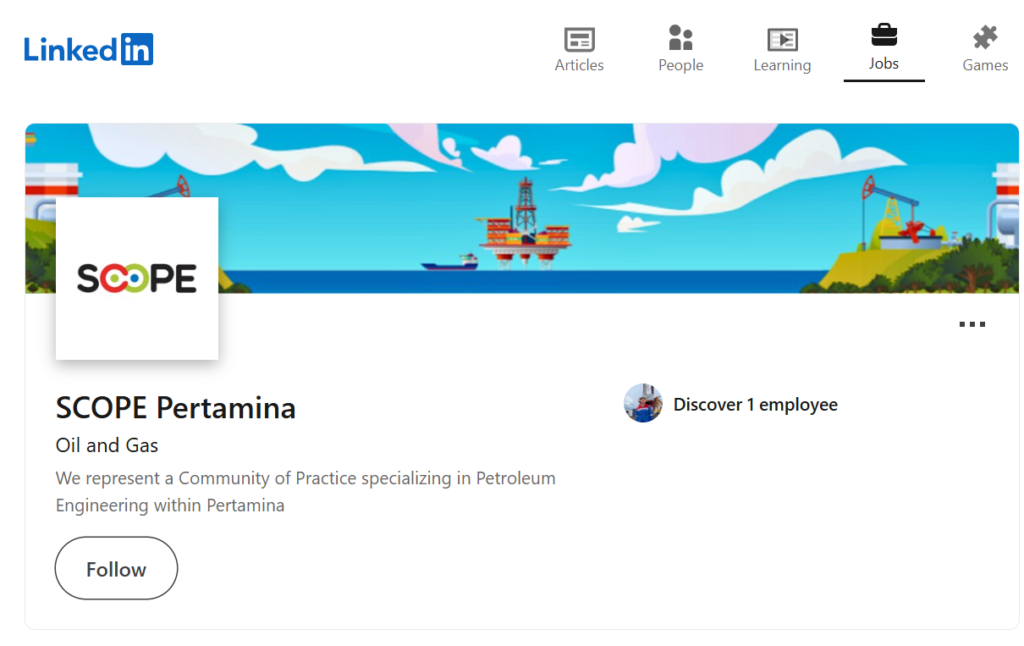Click the LinkedIn logo

[x=88, y=49]
